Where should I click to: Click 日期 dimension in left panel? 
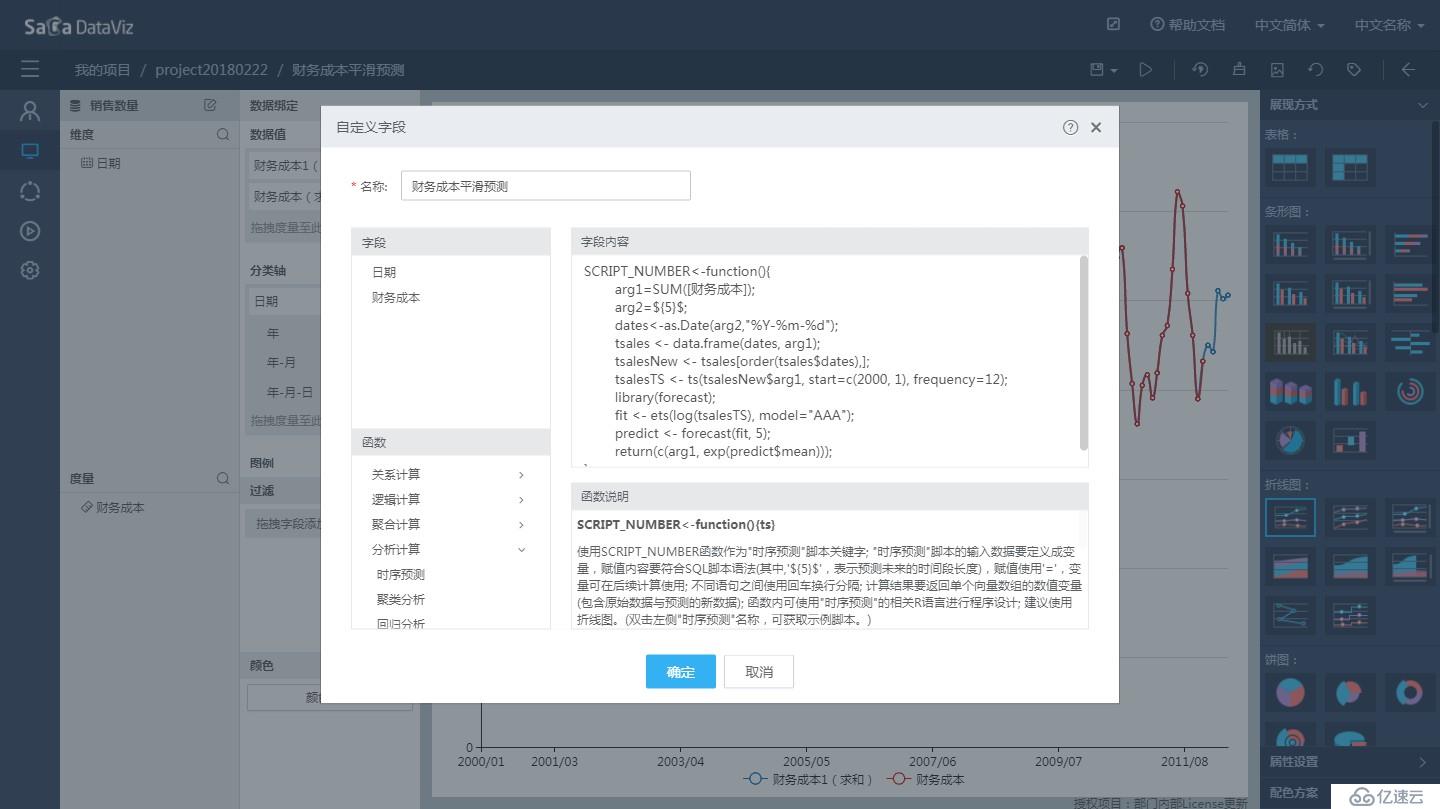click(101, 163)
